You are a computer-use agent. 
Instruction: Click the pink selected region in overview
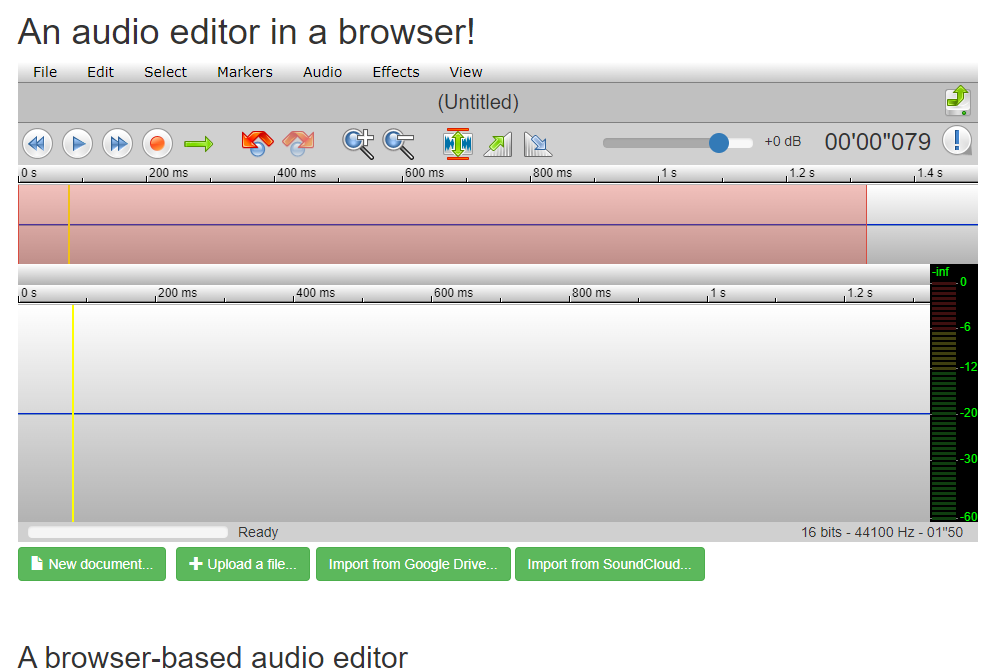442,224
